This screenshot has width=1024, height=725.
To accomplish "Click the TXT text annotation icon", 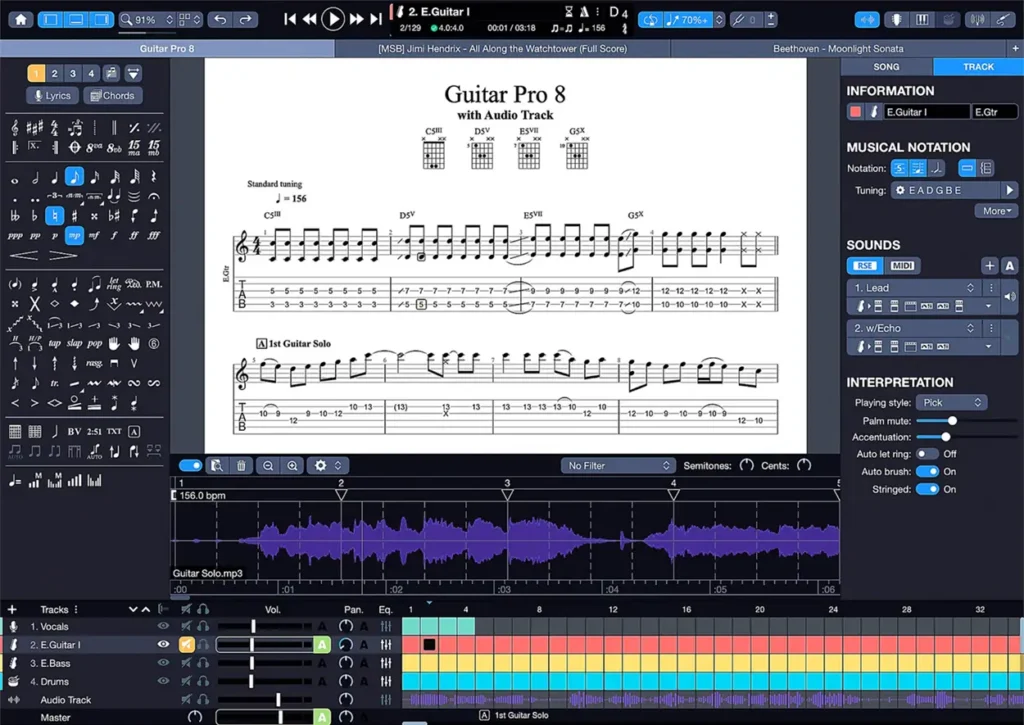I will click(x=114, y=432).
